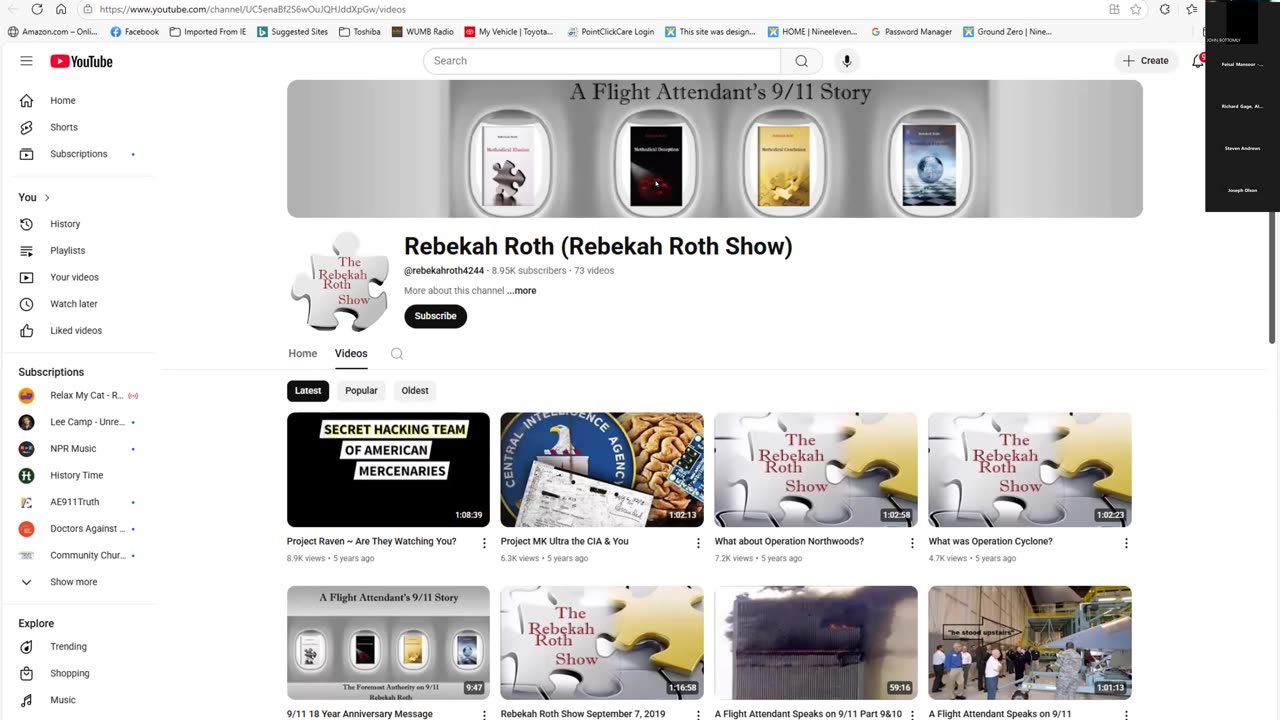Open the Password Manager bookmark
1280x720 pixels.
(x=911, y=32)
